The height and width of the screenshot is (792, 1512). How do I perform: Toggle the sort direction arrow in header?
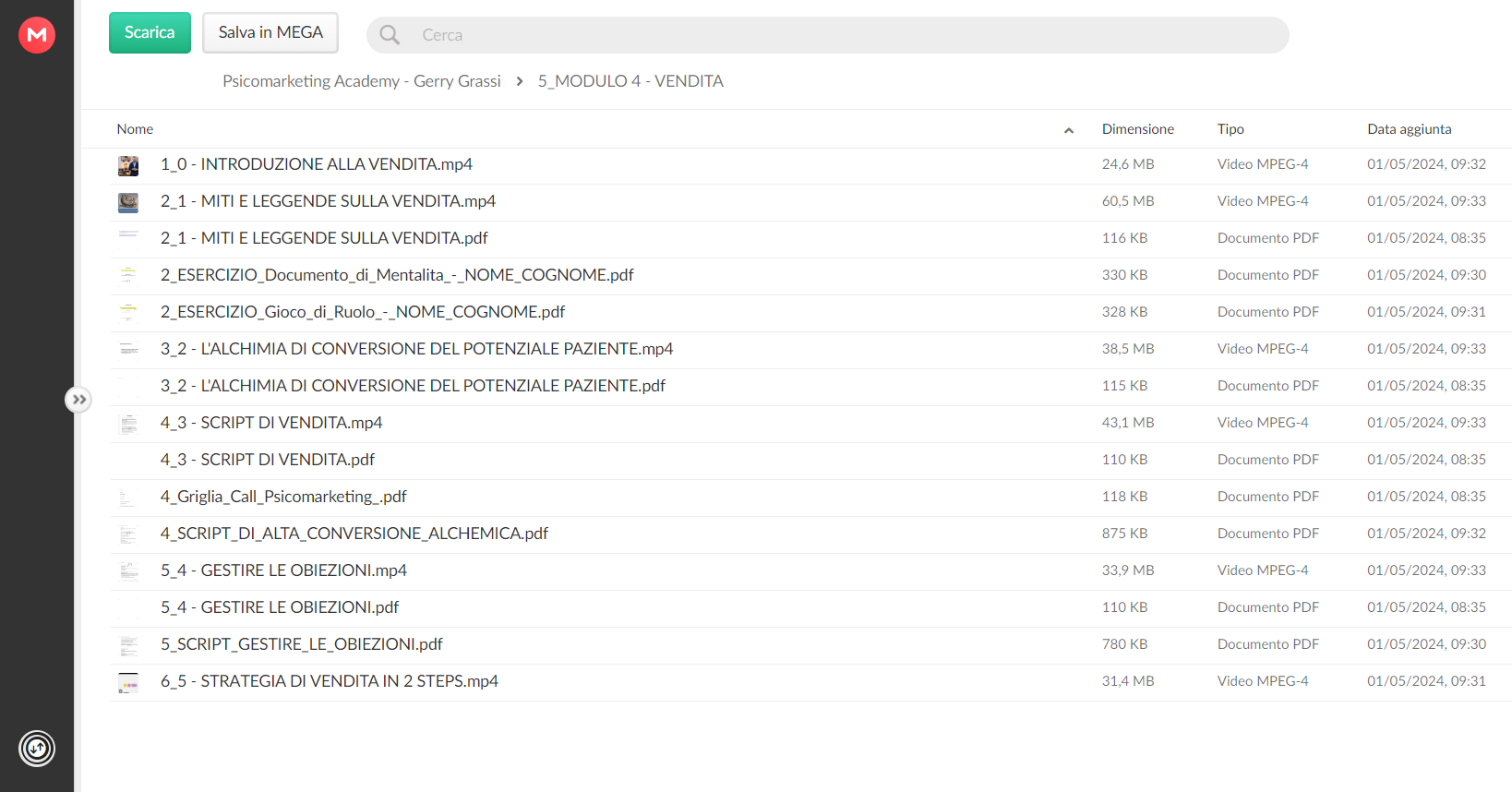1069,130
